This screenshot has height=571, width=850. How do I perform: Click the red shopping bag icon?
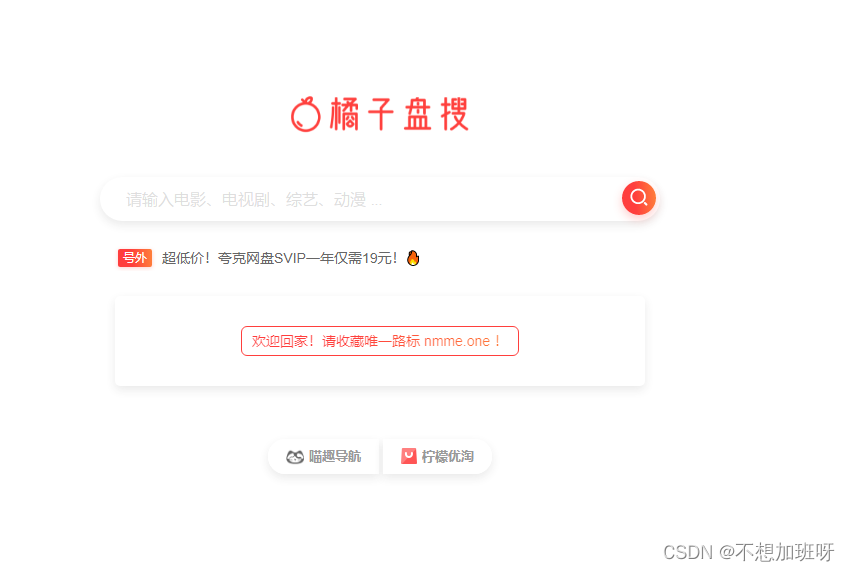click(x=409, y=457)
